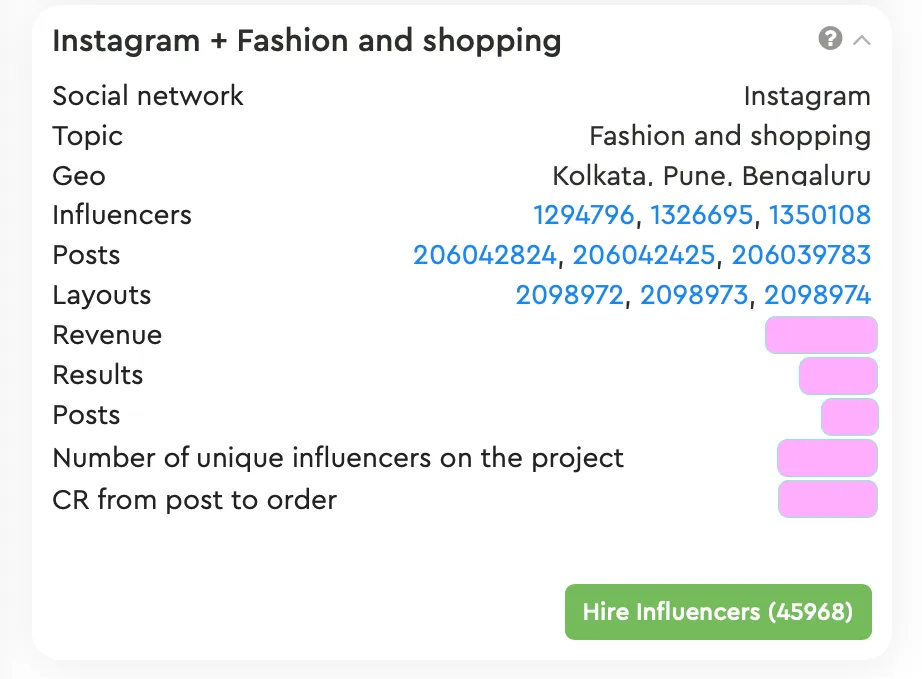Click the Geo value Kolkata, Pune, Bengaluru
Screen dimensions: 922x679
[x=711, y=176]
